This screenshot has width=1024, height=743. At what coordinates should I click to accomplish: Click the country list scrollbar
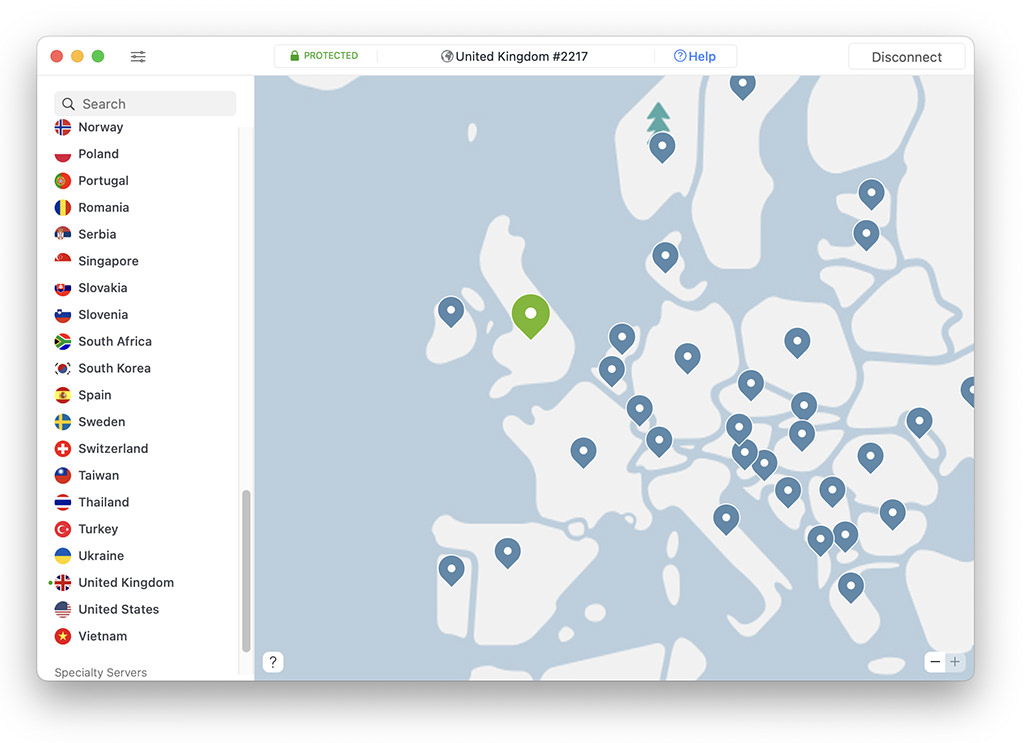pos(246,571)
